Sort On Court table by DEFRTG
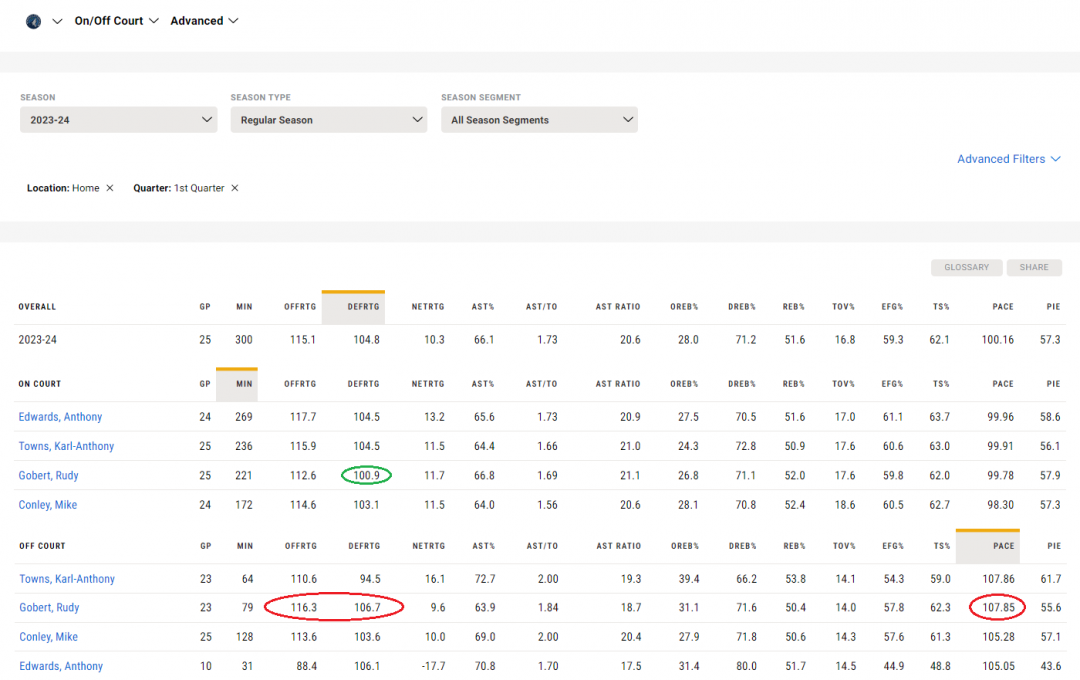Viewport: 1080px width, 680px height. tap(363, 384)
